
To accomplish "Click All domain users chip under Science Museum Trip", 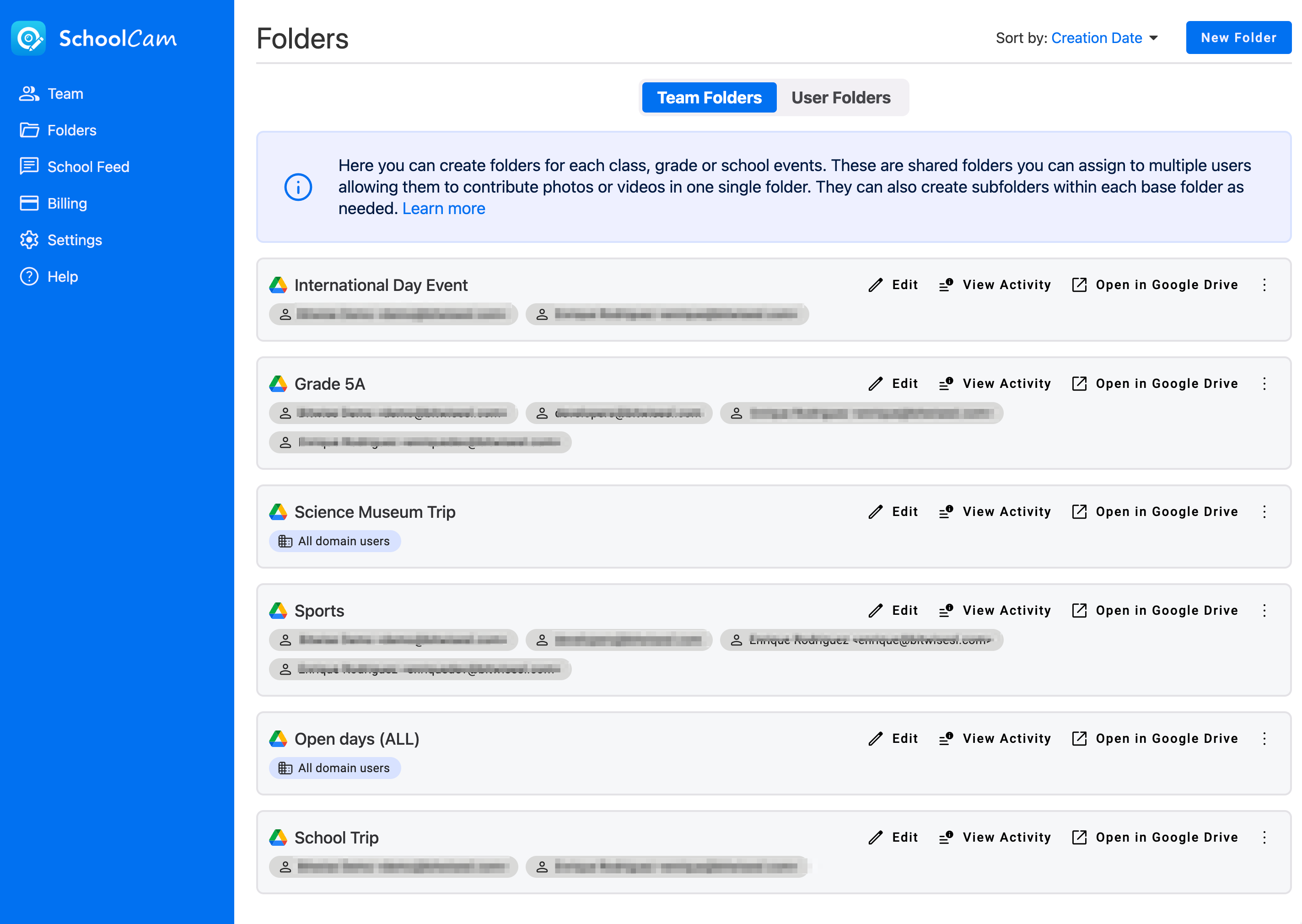I will click(334, 541).
